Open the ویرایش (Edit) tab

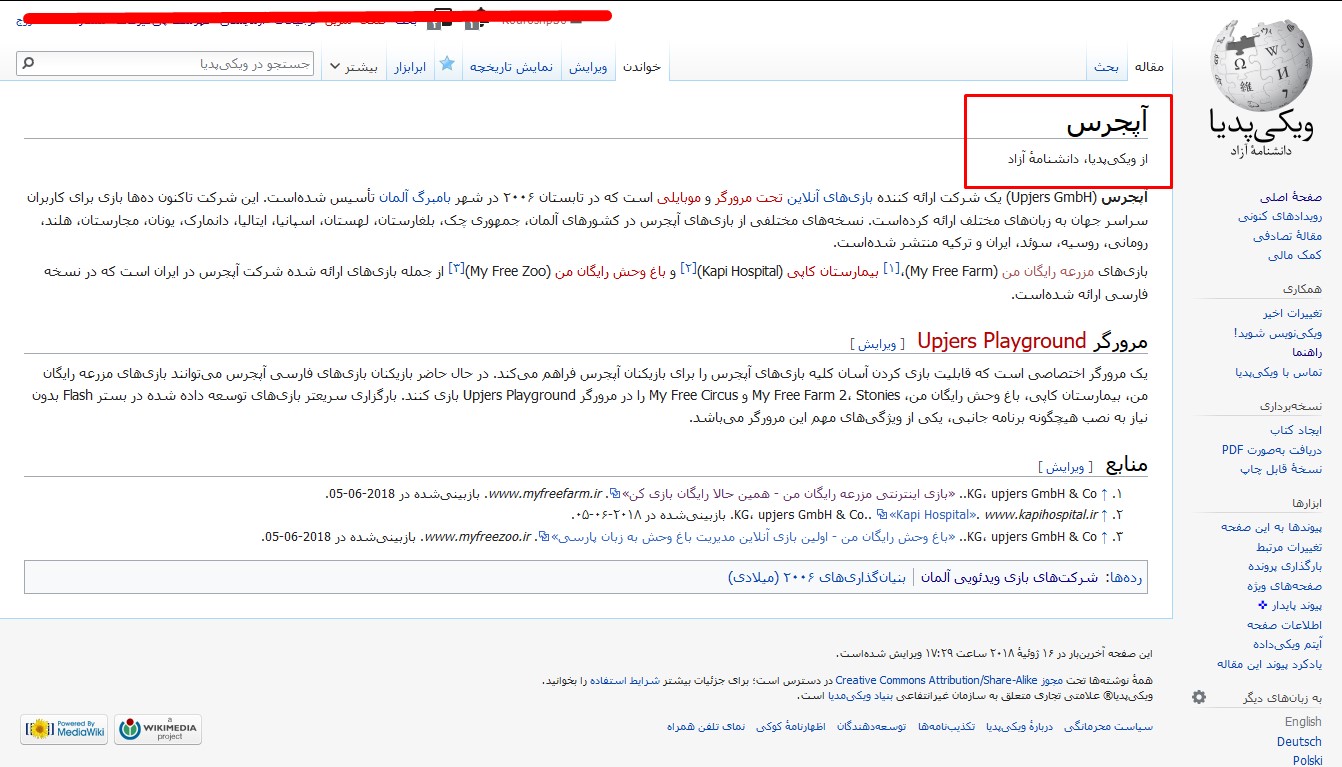(x=588, y=67)
